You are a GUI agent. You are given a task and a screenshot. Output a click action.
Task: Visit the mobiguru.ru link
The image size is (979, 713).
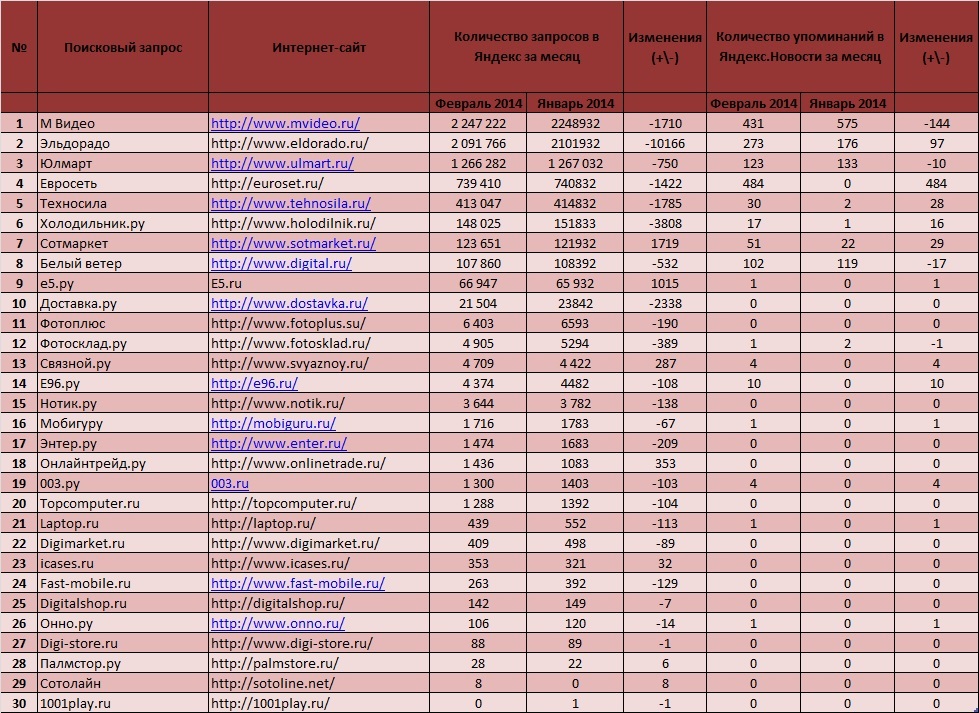(273, 423)
